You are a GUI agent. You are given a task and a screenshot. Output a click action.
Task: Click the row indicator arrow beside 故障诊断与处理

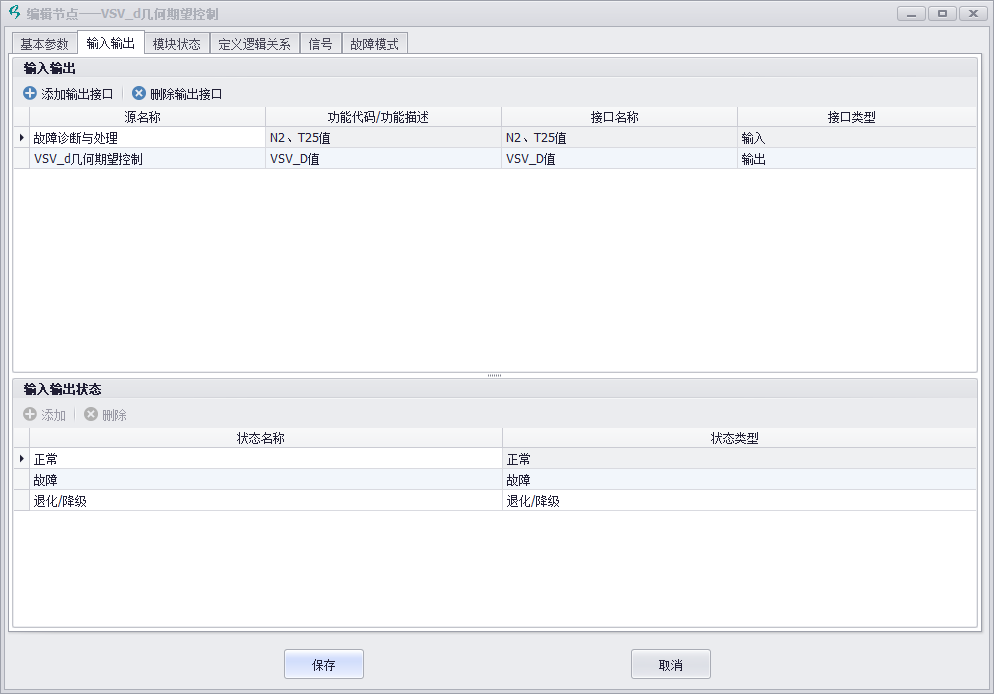pos(22,138)
